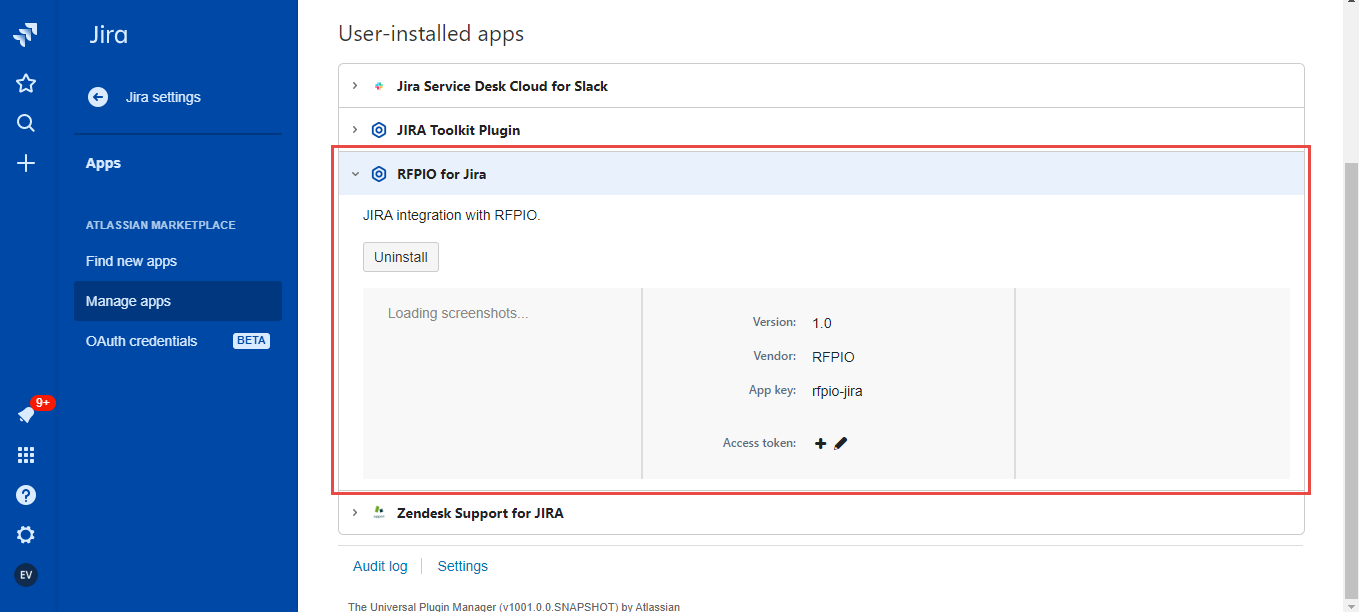
Task: Click the Apps heading in sidebar
Action: pos(103,163)
